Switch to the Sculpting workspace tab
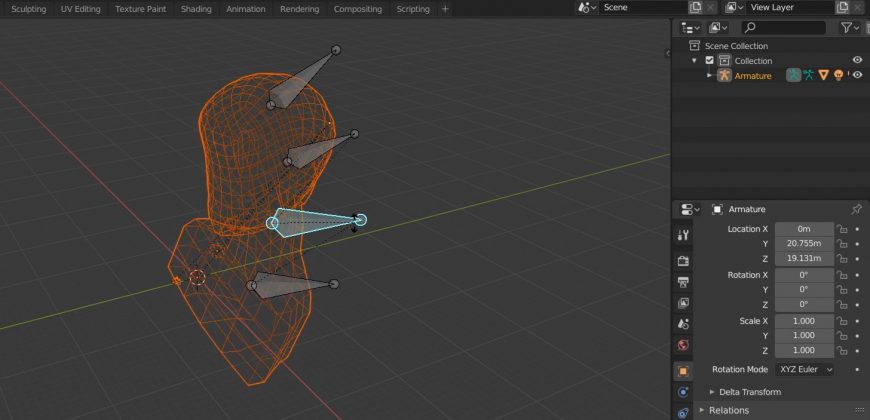 [x=29, y=9]
